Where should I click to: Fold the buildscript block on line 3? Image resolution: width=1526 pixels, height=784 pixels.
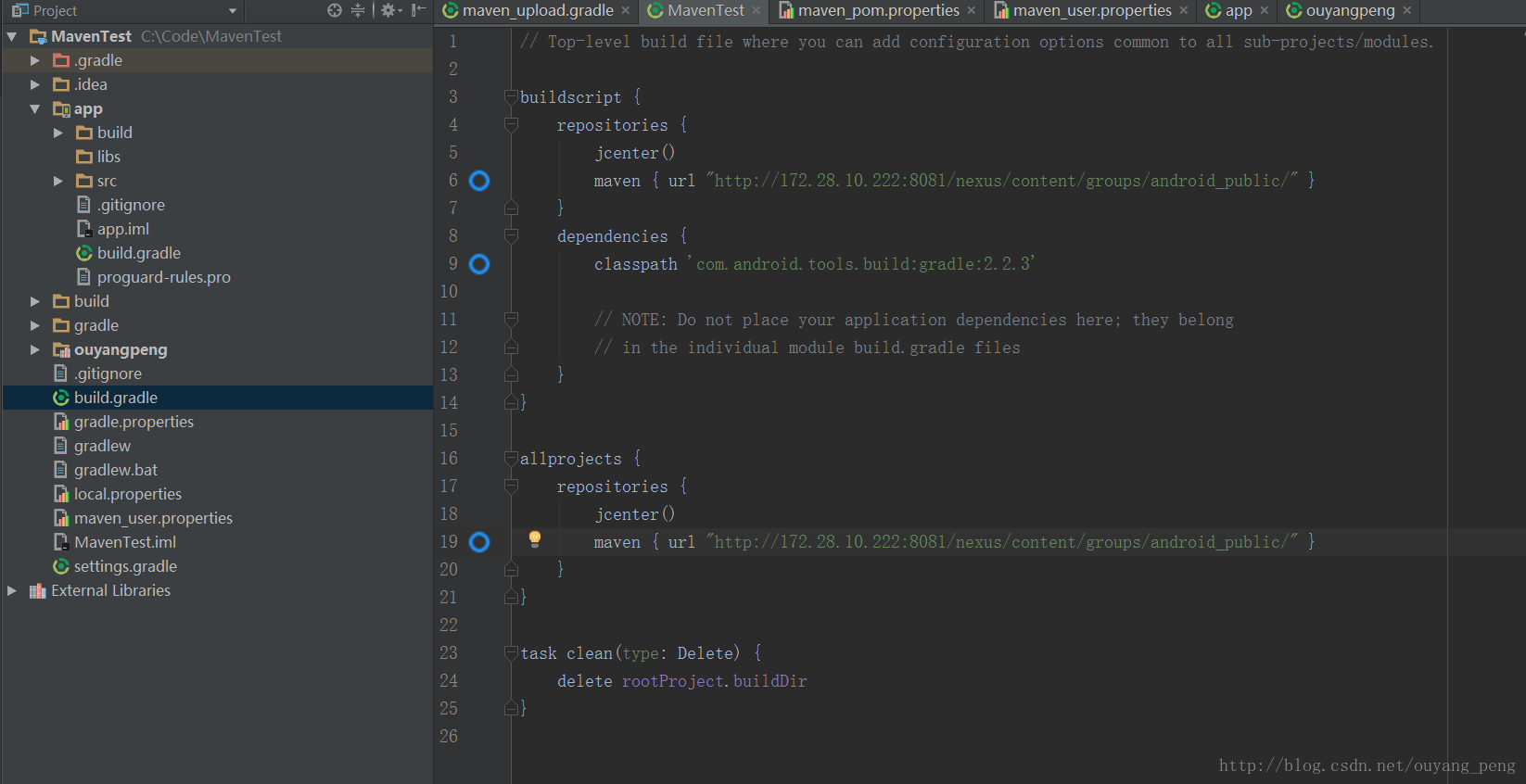coord(511,96)
